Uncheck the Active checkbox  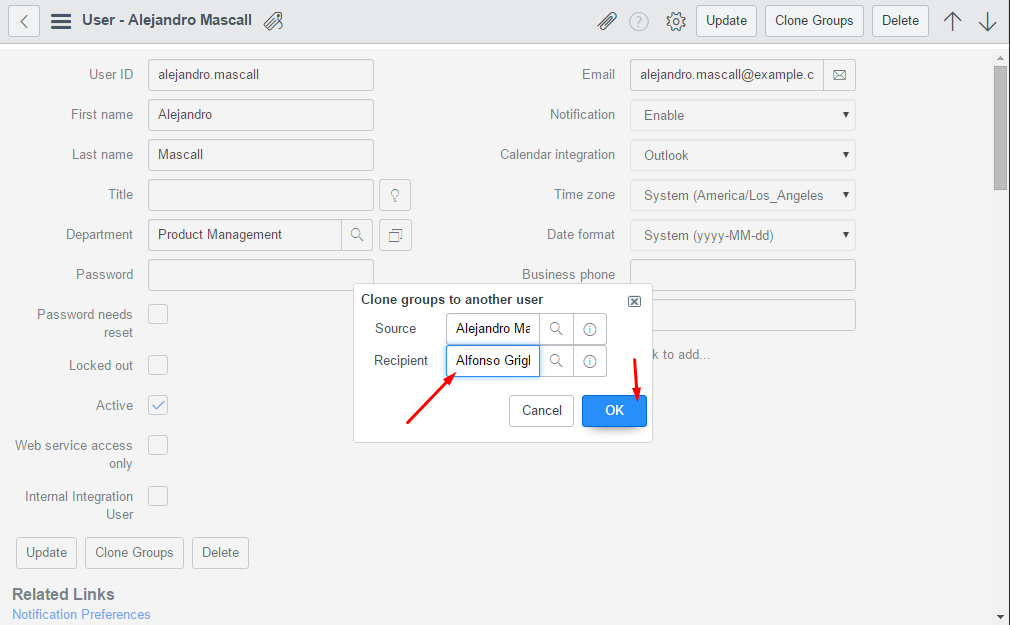158,405
